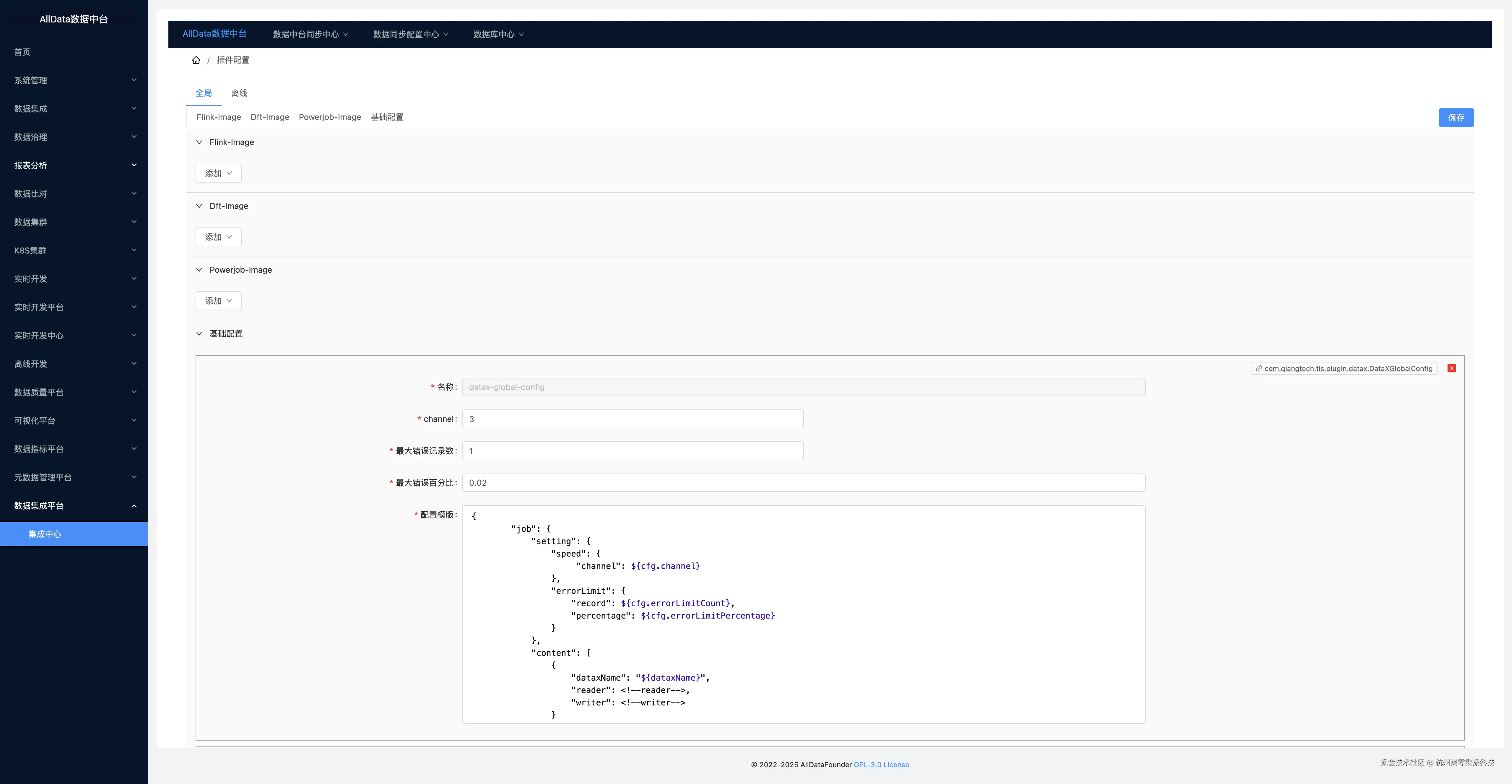This screenshot has width=1512, height=784.
Task: Click the 最大错误百分比 input field
Action: tap(803, 482)
